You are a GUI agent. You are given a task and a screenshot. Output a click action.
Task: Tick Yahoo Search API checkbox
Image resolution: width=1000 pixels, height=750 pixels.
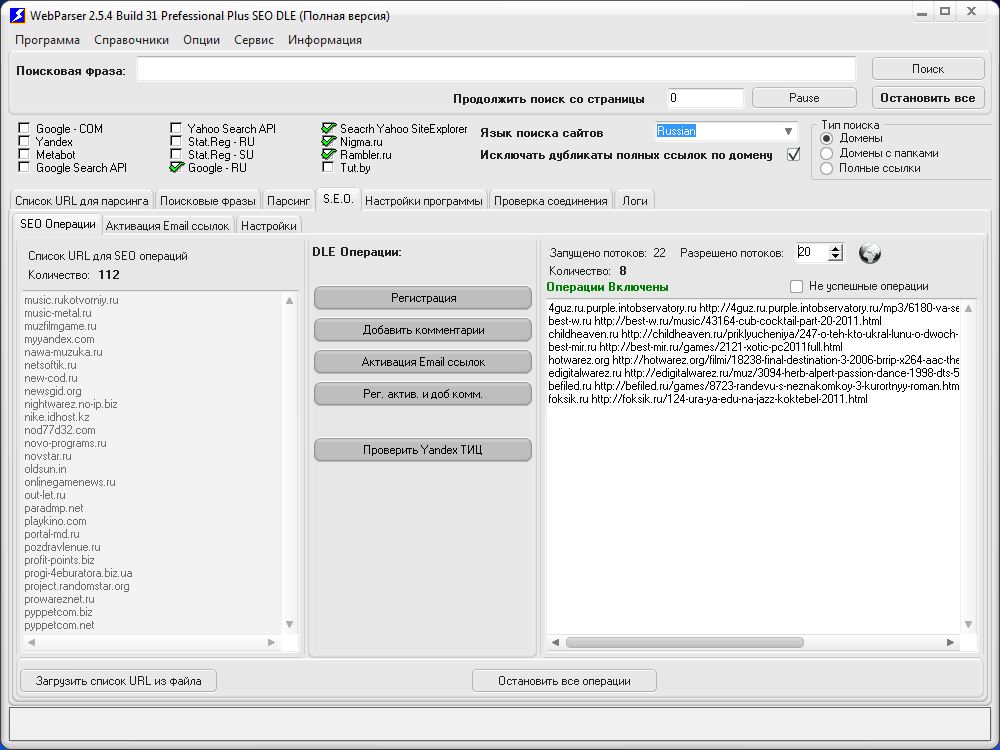coord(176,128)
